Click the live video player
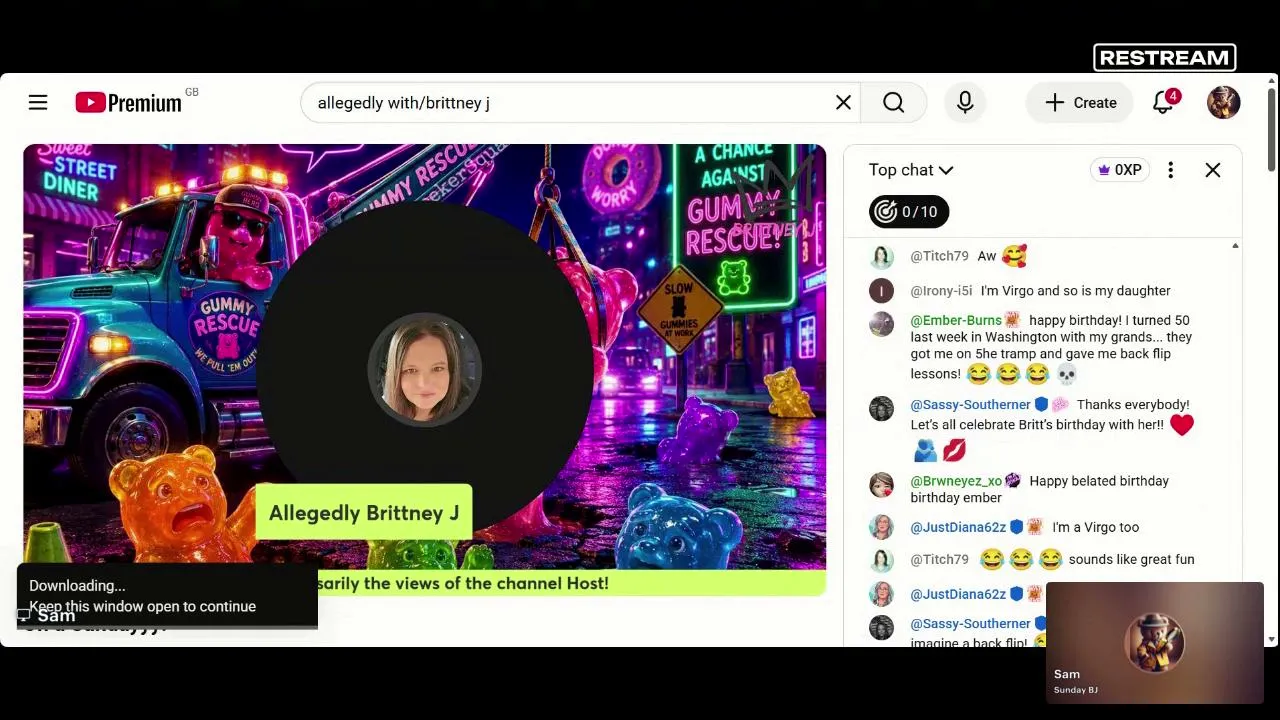 click(425, 370)
